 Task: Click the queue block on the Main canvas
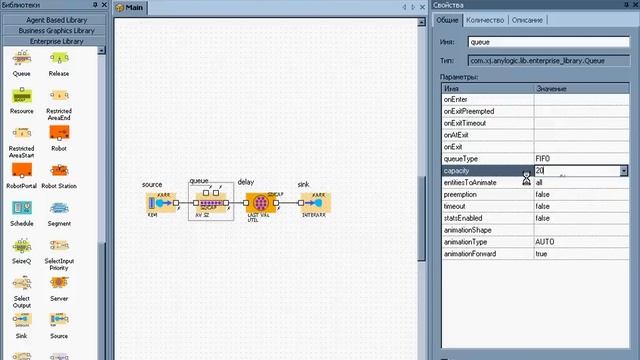pyautogui.click(x=211, y=203)
